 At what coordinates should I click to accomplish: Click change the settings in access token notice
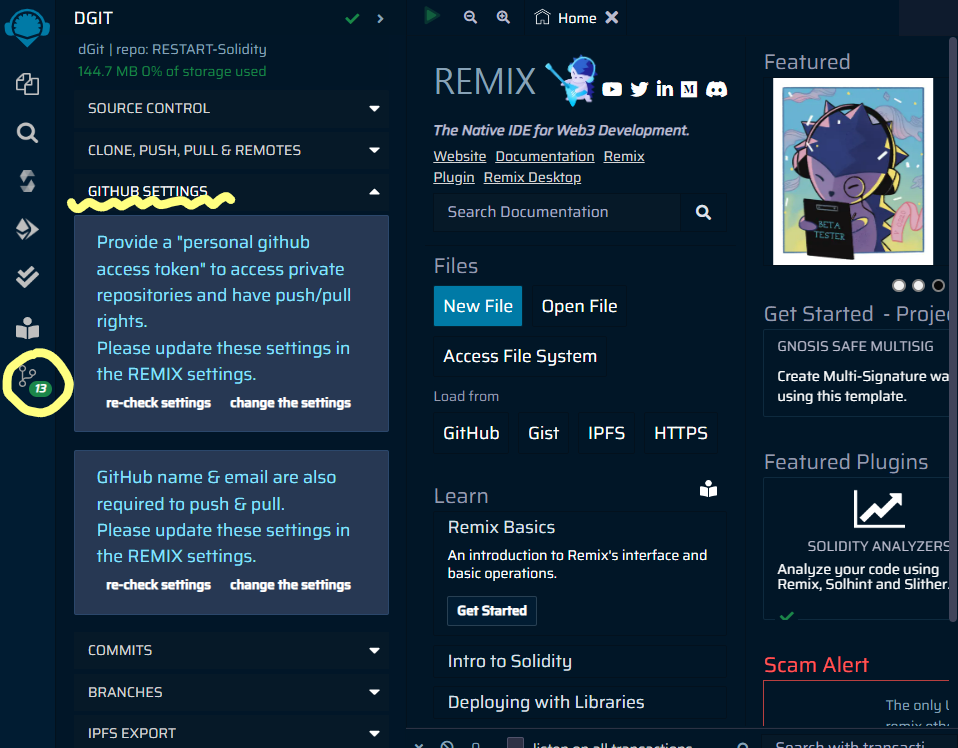pos(290,403)
